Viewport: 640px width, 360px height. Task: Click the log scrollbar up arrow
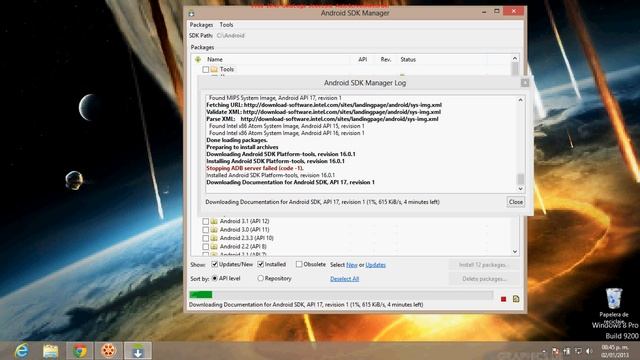click(520, 100)
